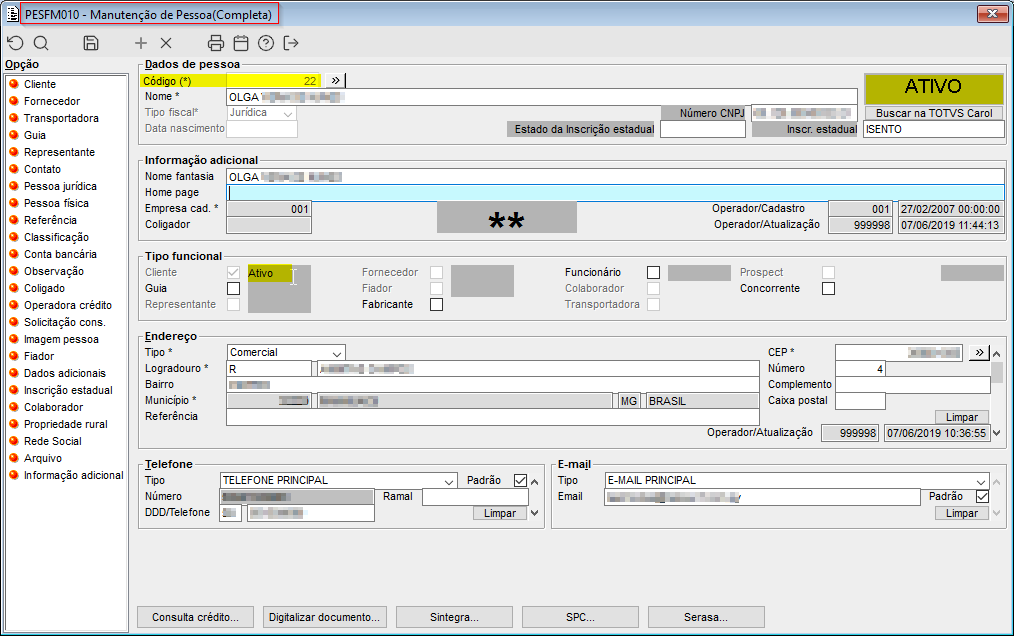Viewport: 1014px width, 636px height.
Task: Click the calendar toolbar icon
Action: pos(241,43)
